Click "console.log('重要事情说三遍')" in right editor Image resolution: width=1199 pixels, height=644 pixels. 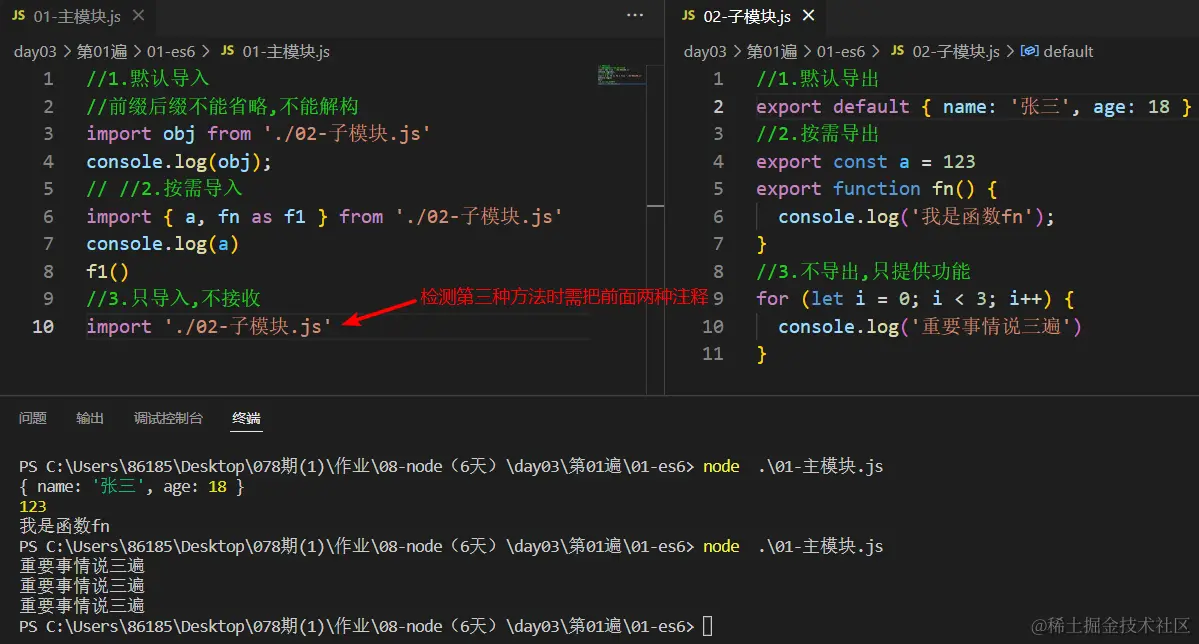(x=930, y=327)
